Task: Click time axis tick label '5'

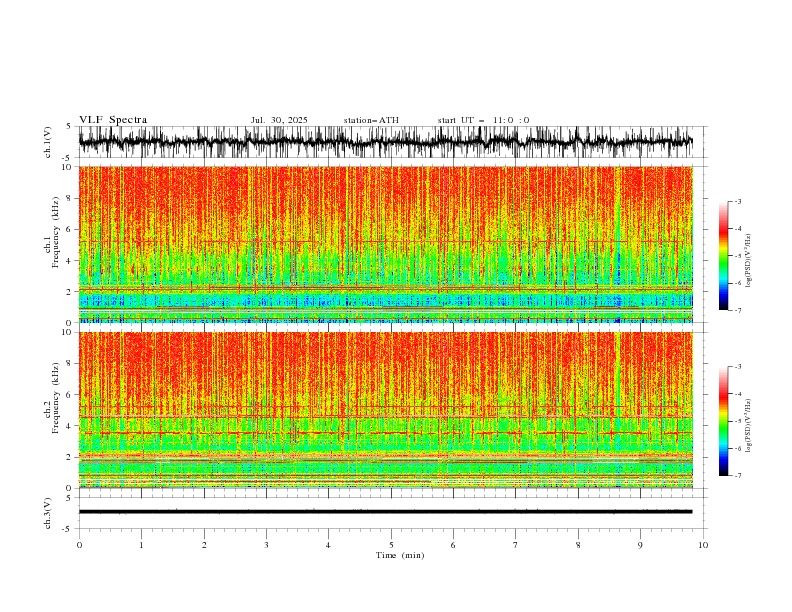Action: [x=391, y=545]
